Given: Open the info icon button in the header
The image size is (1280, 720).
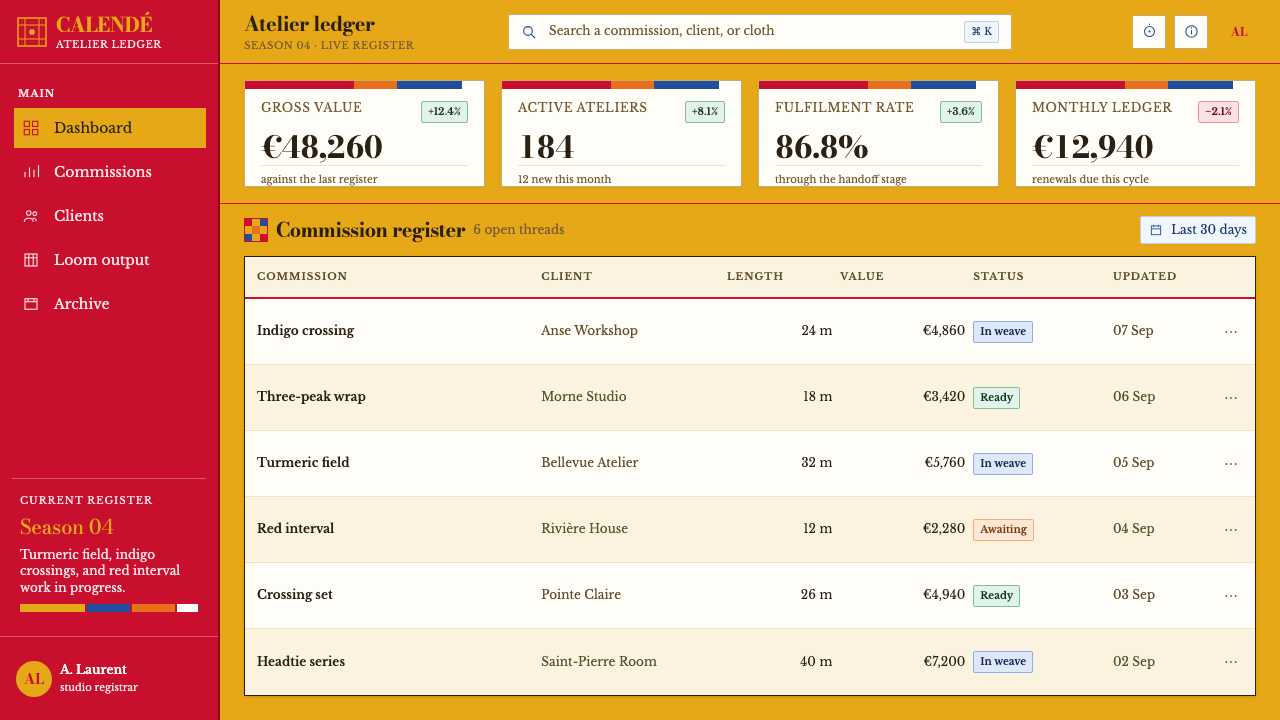Looking at the screenshot, I should [1191, 32].
